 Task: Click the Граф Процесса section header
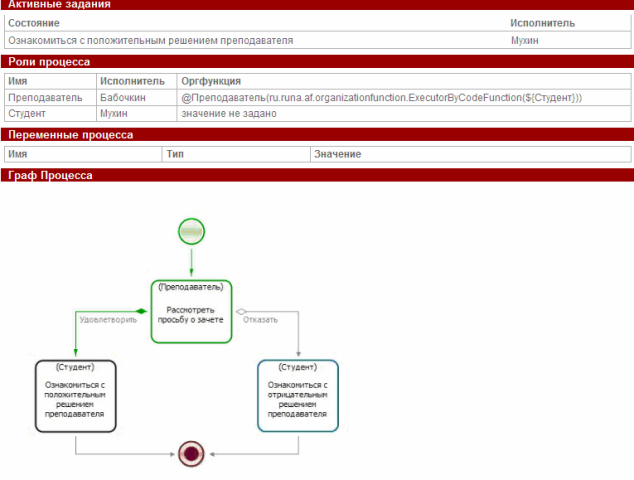click(x=50, y=176)
